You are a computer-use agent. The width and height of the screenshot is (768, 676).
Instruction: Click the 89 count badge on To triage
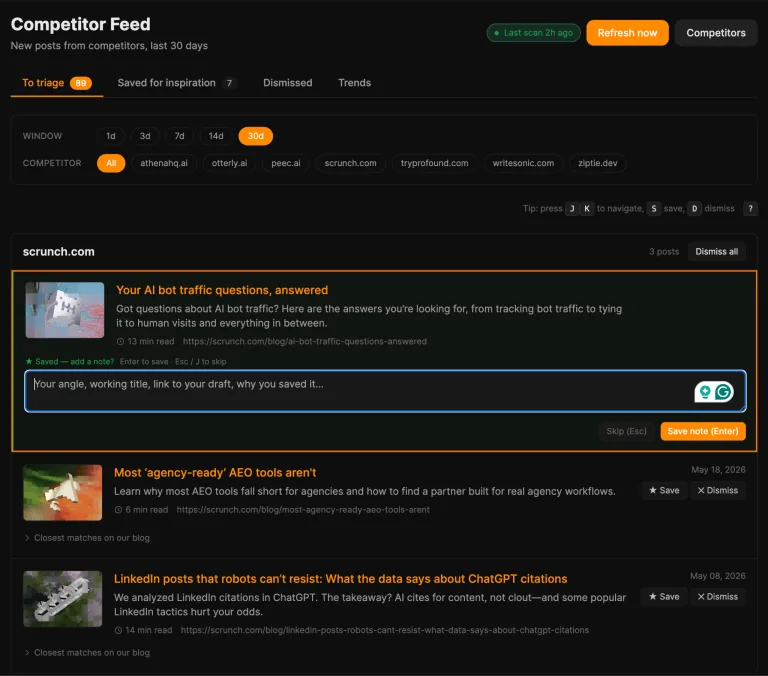pyautogui.click(x=81, y=83)
